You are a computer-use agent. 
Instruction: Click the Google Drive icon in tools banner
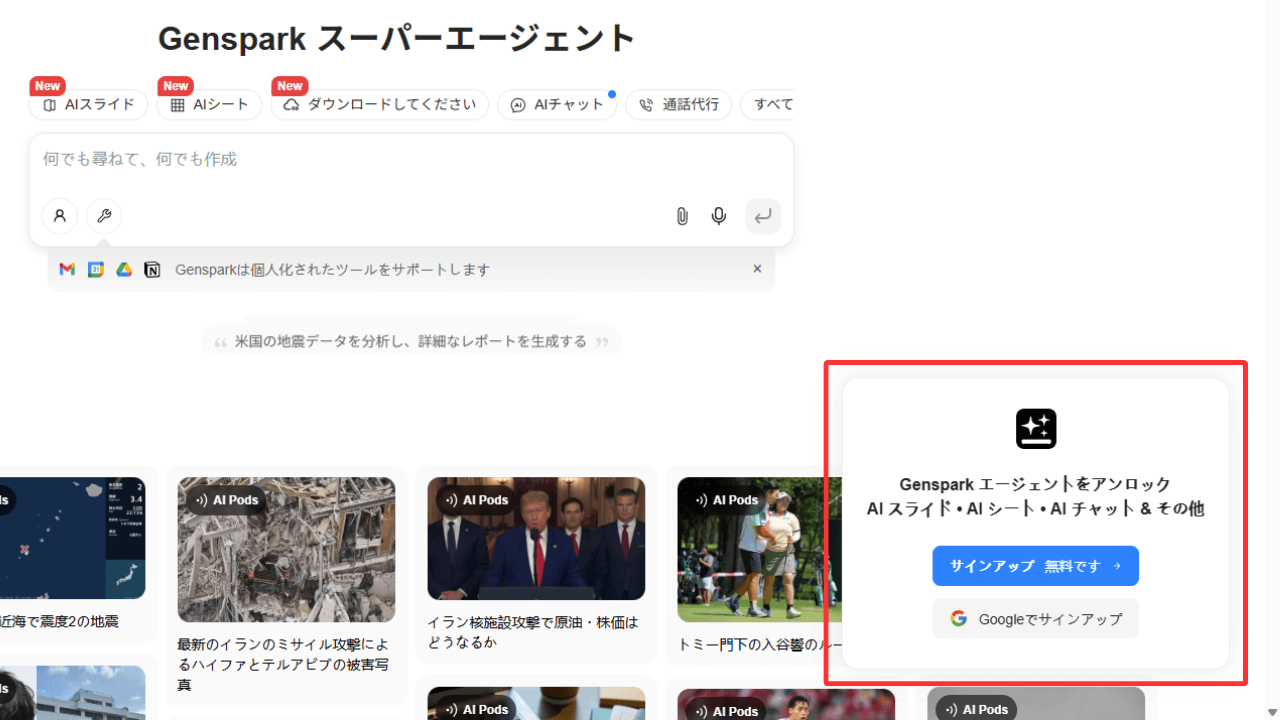[x=124, y=270]
